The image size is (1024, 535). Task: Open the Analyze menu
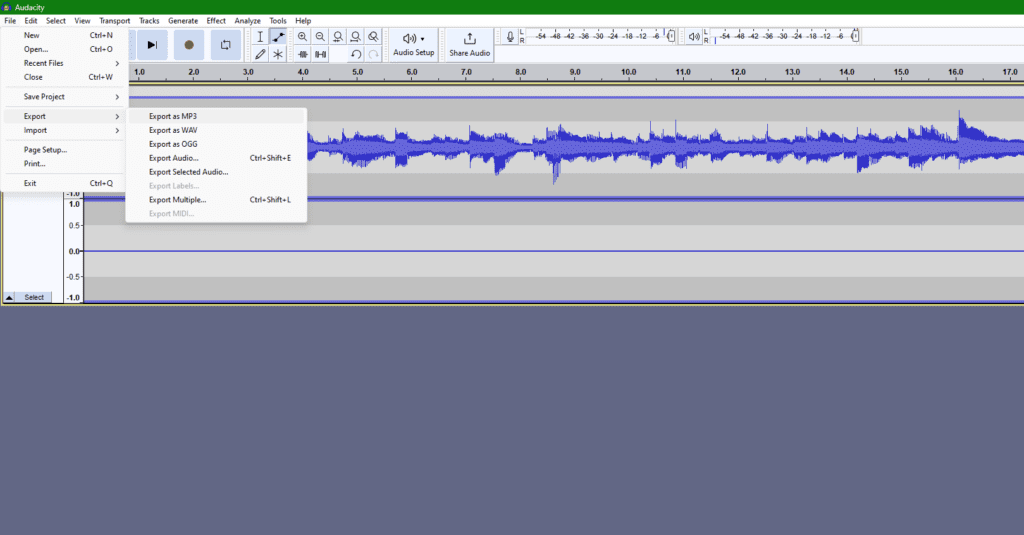[248, 21]
